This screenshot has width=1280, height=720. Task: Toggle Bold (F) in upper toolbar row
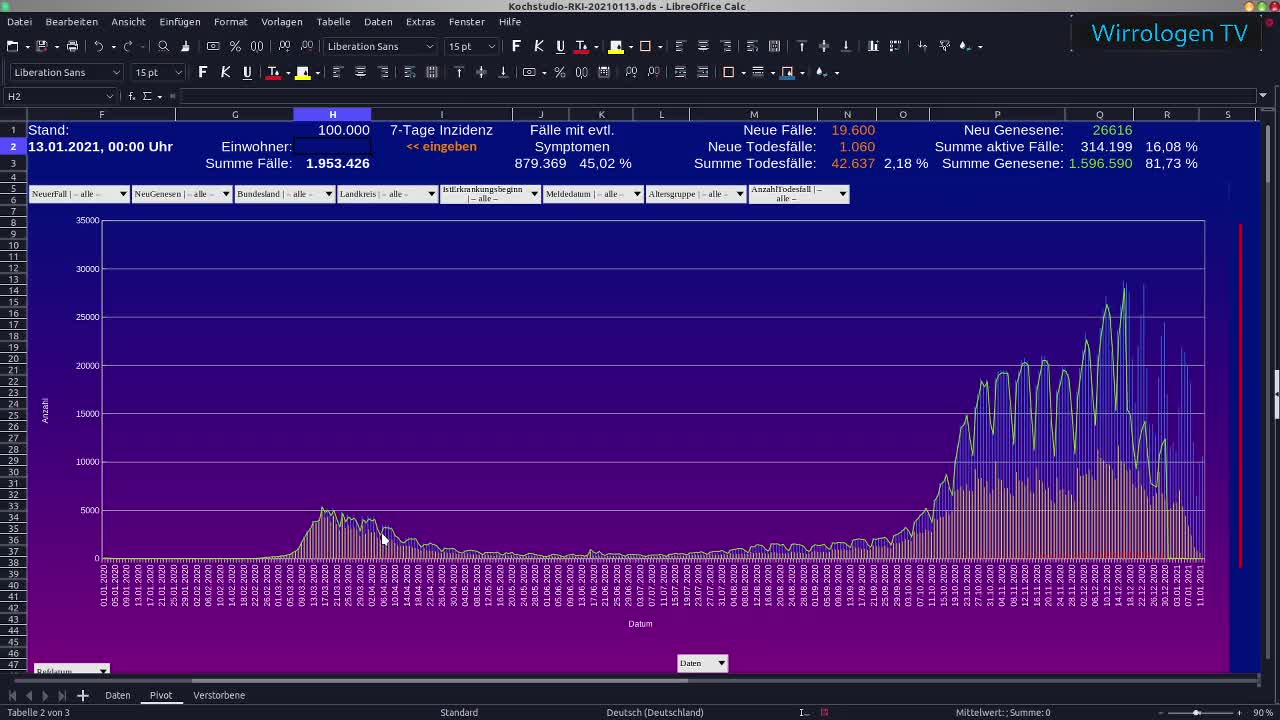click(516, 46)
